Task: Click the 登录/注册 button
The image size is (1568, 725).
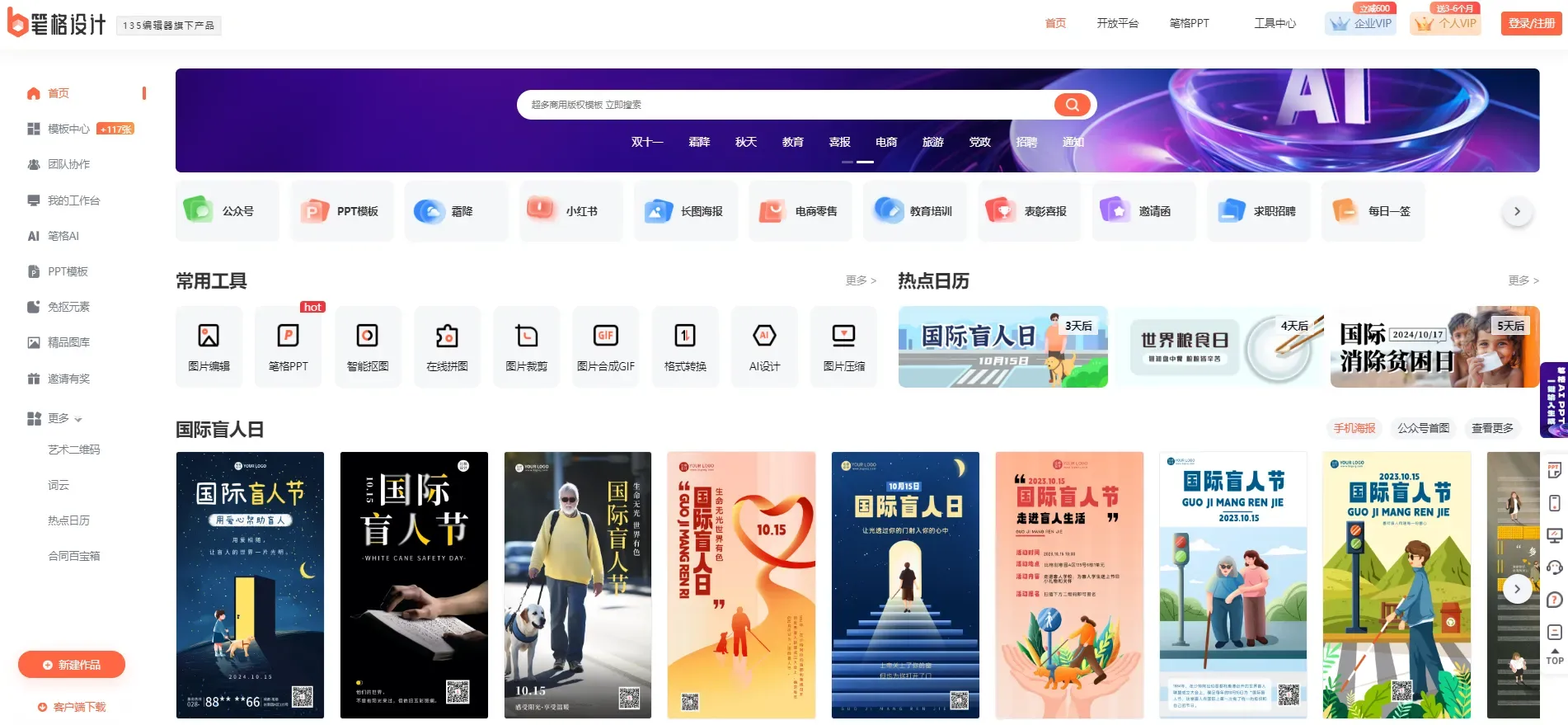Action: (1531, 23)
